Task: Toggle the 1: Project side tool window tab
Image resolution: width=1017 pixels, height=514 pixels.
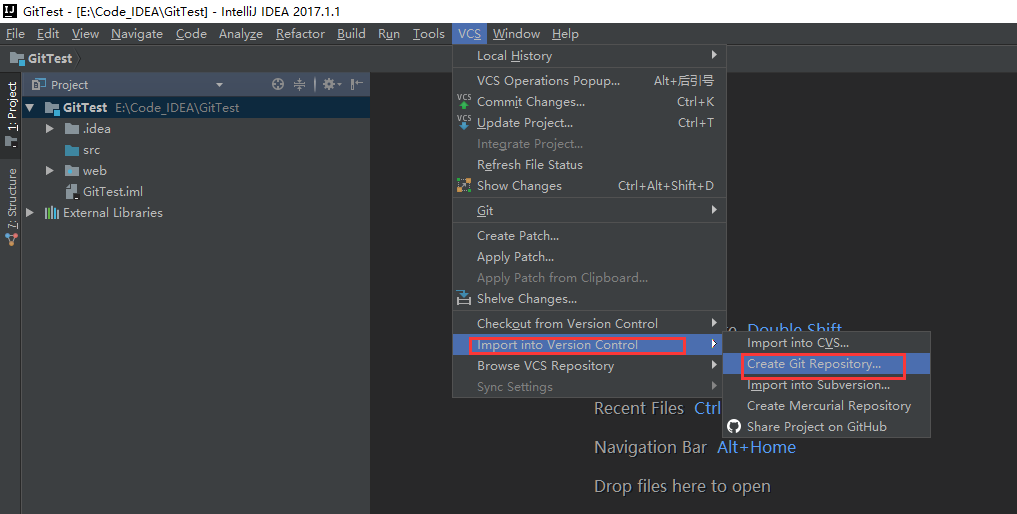Action: (x=11, y=114)
